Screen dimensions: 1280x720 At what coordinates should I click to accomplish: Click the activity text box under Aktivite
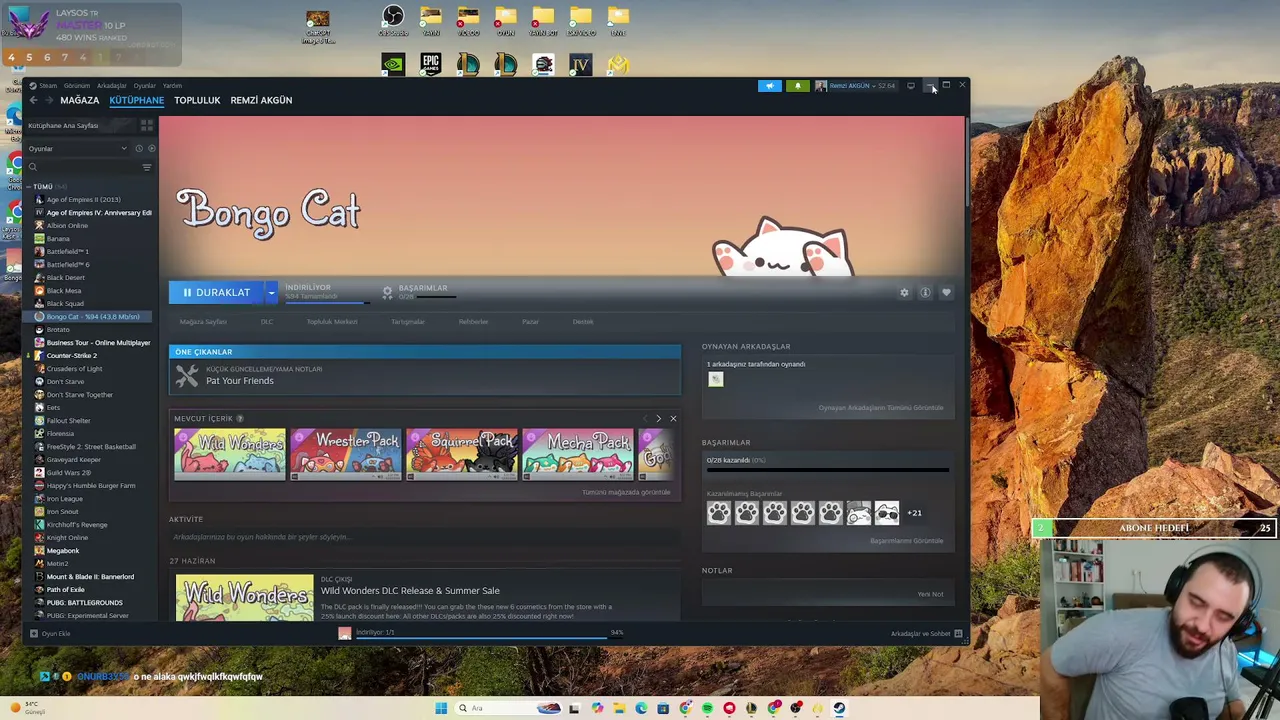click(x=424, y=537)
